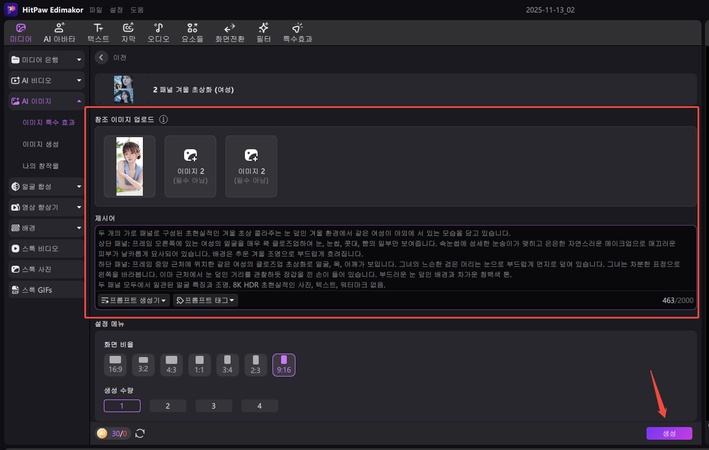Click the info icon beside 참조 이미지 업로드
Image resolution: width=709 pixels, height=450 pixels.
click(163, 119)
